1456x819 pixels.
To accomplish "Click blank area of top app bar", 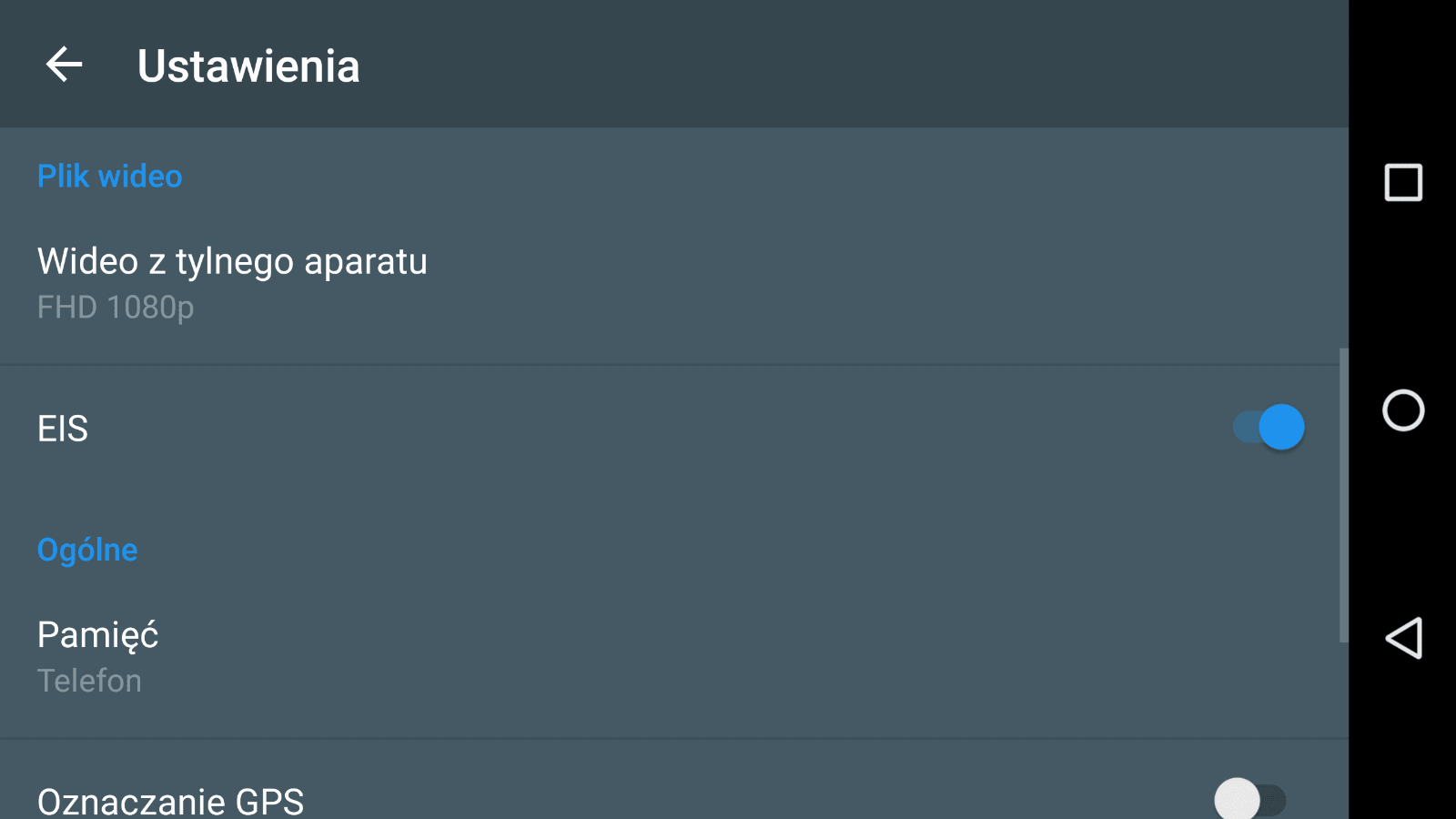I will (x=819, y=64).
